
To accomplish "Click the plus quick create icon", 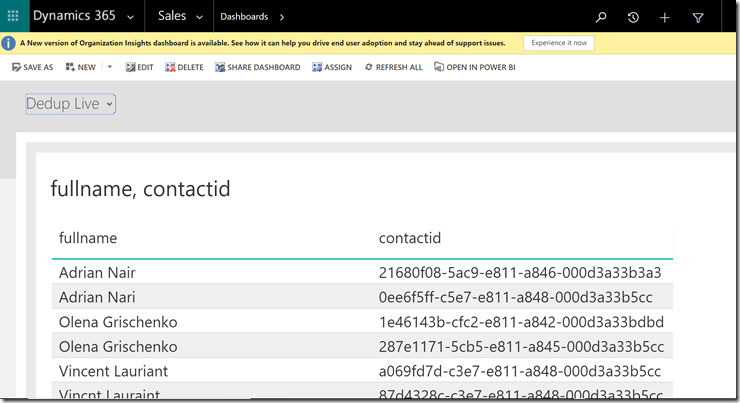I will (665, 17).
